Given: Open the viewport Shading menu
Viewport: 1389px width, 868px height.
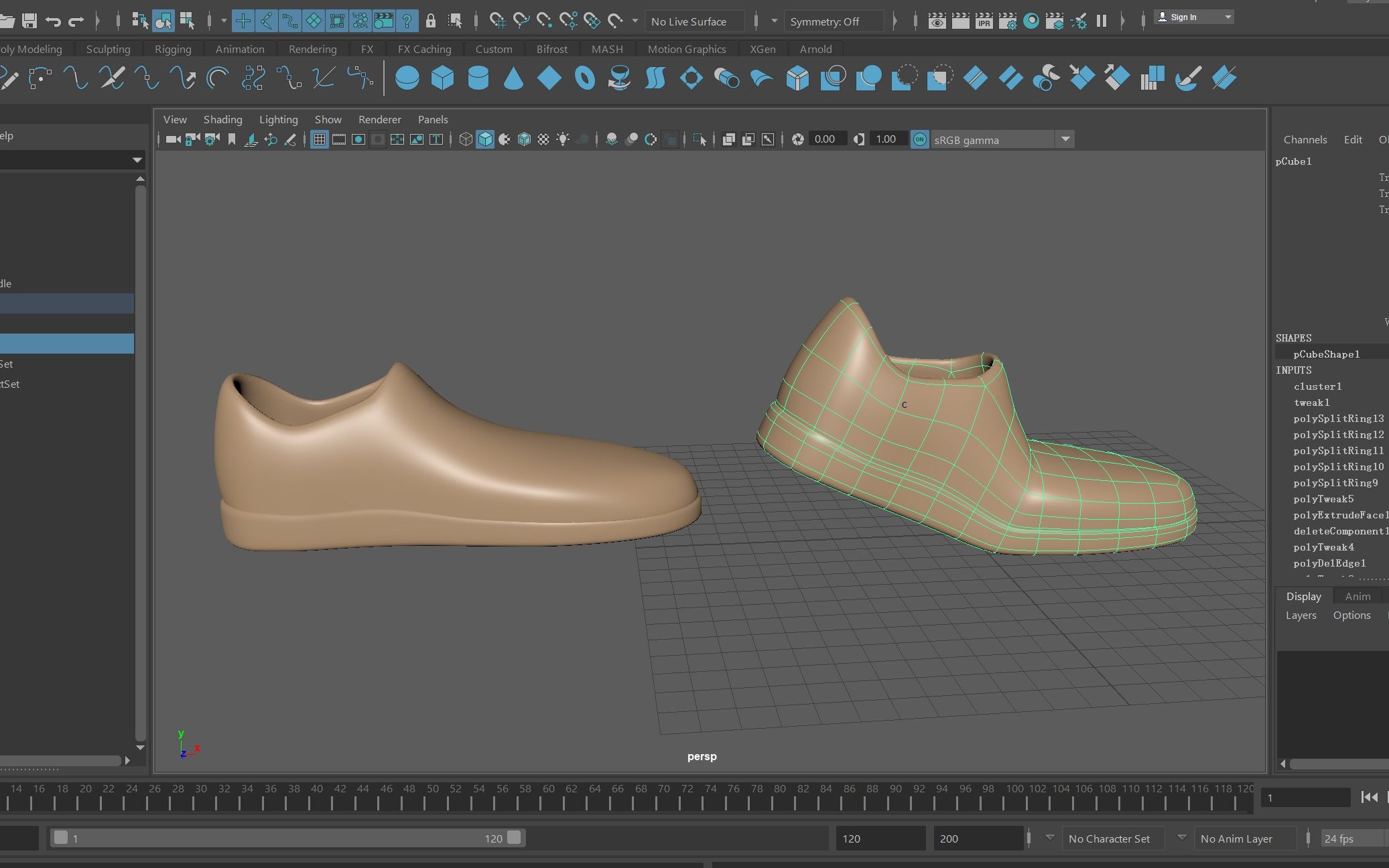Looking at the screenshot, I should click(x=222, y=119).
